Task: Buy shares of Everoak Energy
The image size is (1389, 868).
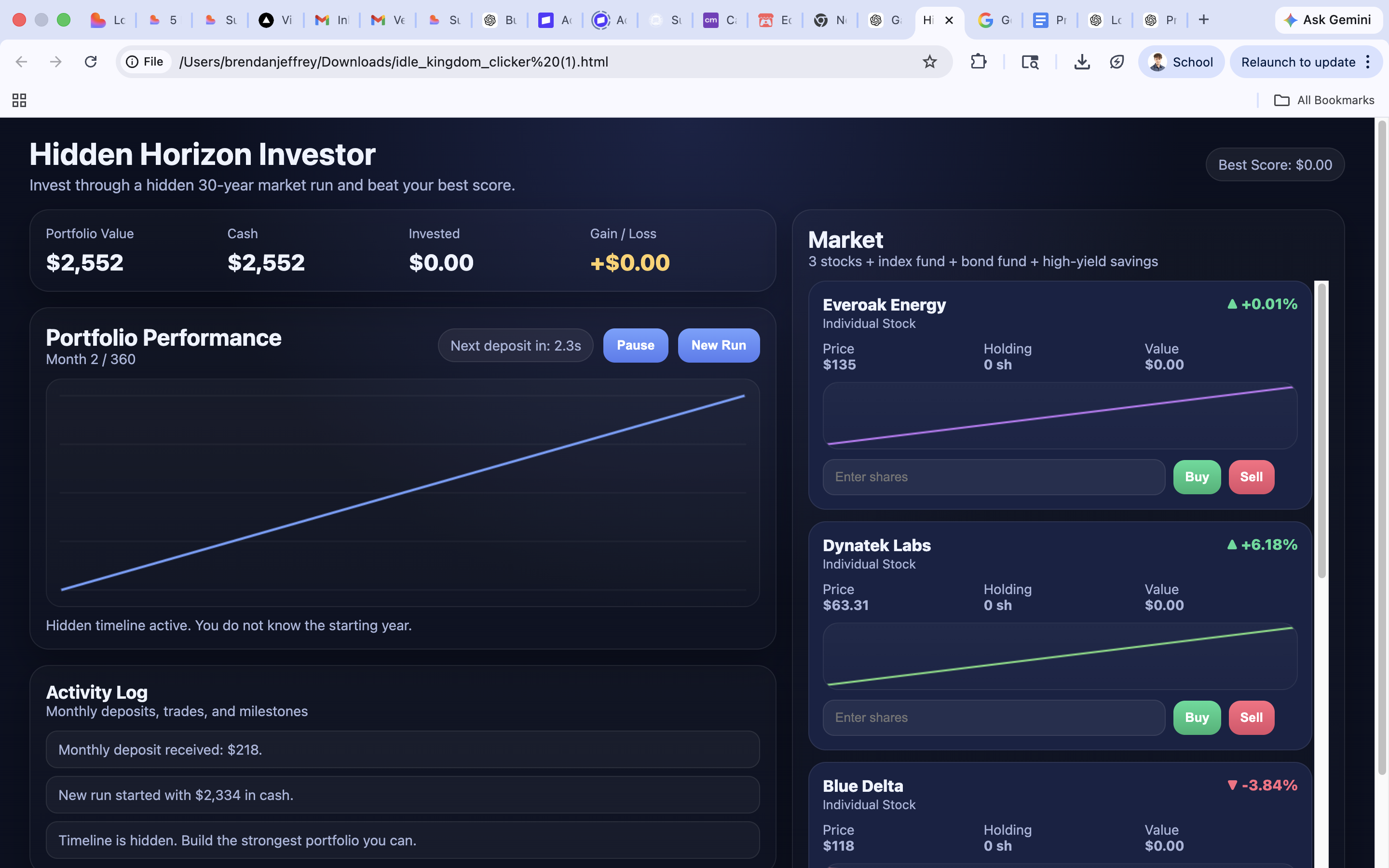Action: pyautogui.click(x=1196, y=476)
